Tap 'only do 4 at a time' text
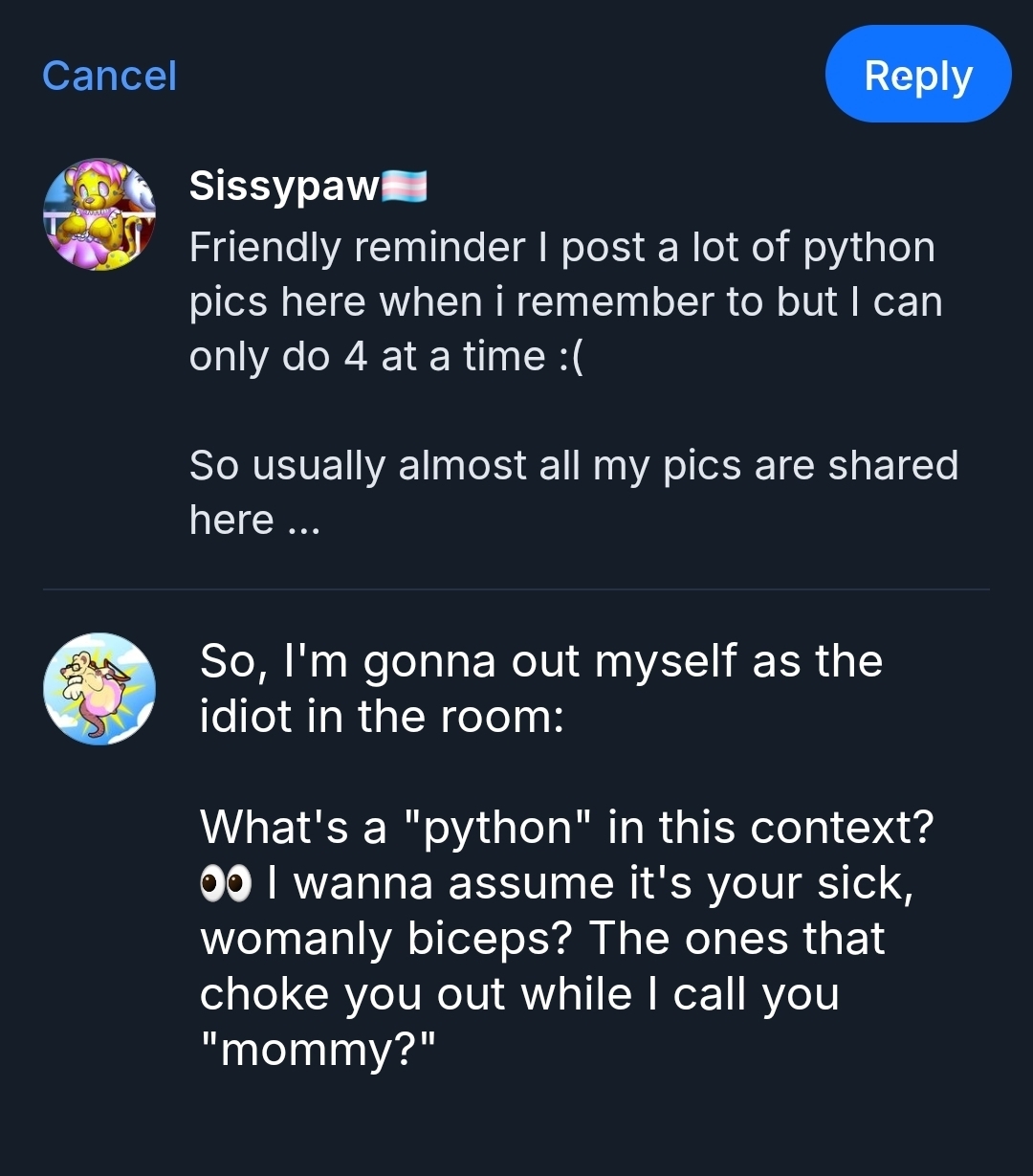 [x=366, y=357]
